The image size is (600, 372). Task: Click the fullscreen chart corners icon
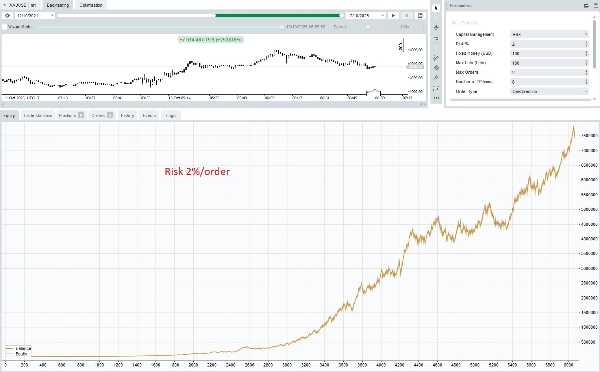coord(436,88)
